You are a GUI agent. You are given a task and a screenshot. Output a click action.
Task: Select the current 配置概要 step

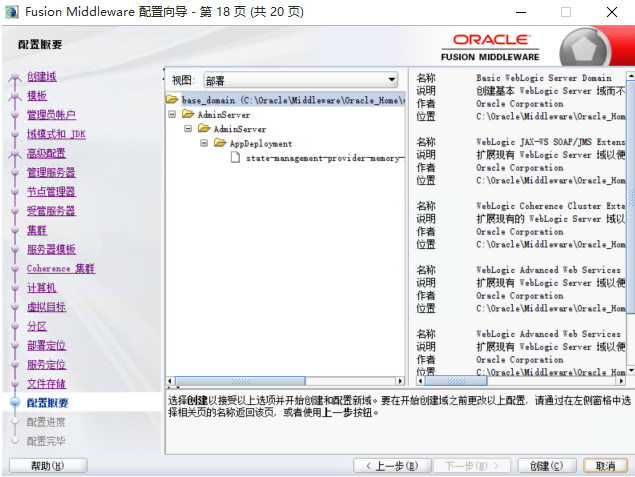tap(47, 403)
